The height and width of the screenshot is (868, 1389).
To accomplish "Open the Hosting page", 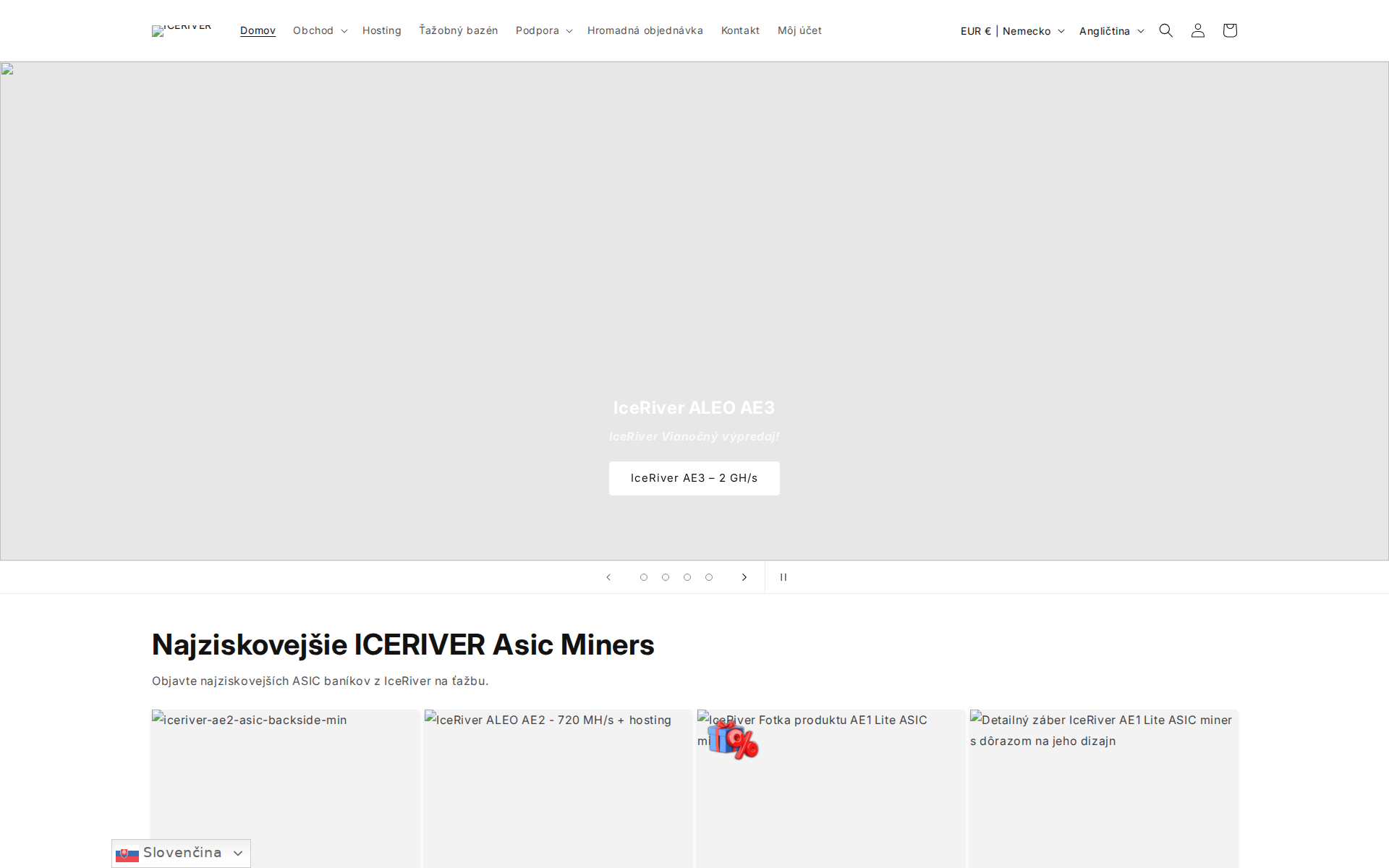I will pyautogui.click(x=382, y=30).
